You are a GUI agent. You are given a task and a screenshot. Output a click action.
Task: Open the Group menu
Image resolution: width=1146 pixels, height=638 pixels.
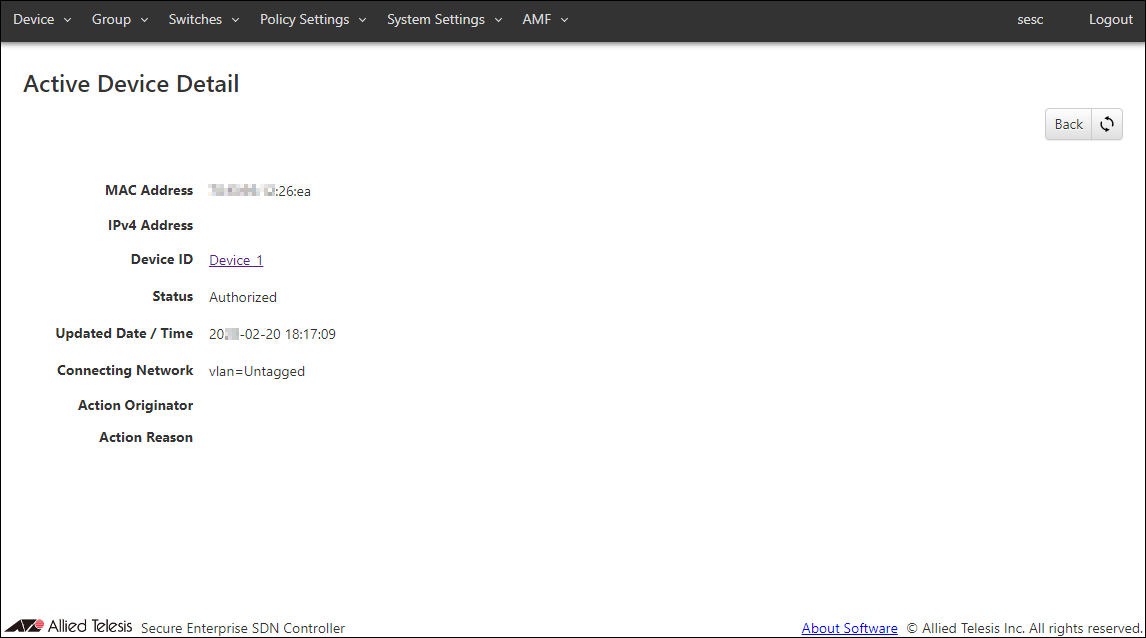[x=119, y=20]
